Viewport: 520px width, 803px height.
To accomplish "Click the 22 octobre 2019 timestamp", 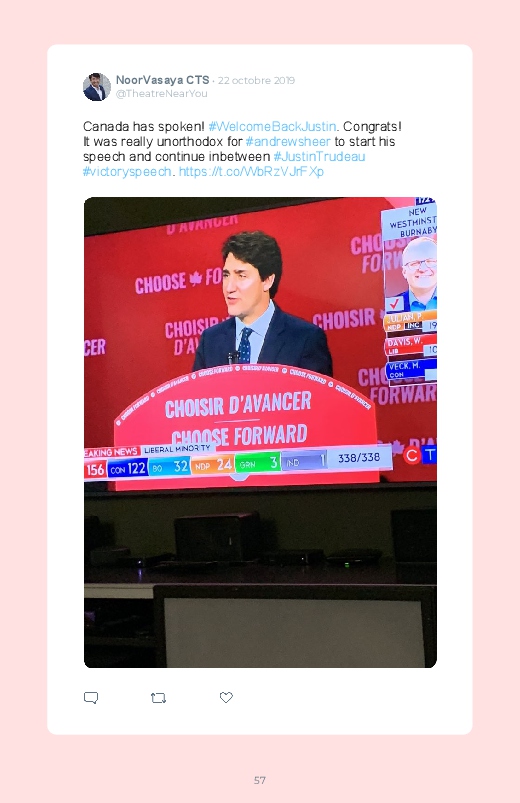I will (256, 80).
